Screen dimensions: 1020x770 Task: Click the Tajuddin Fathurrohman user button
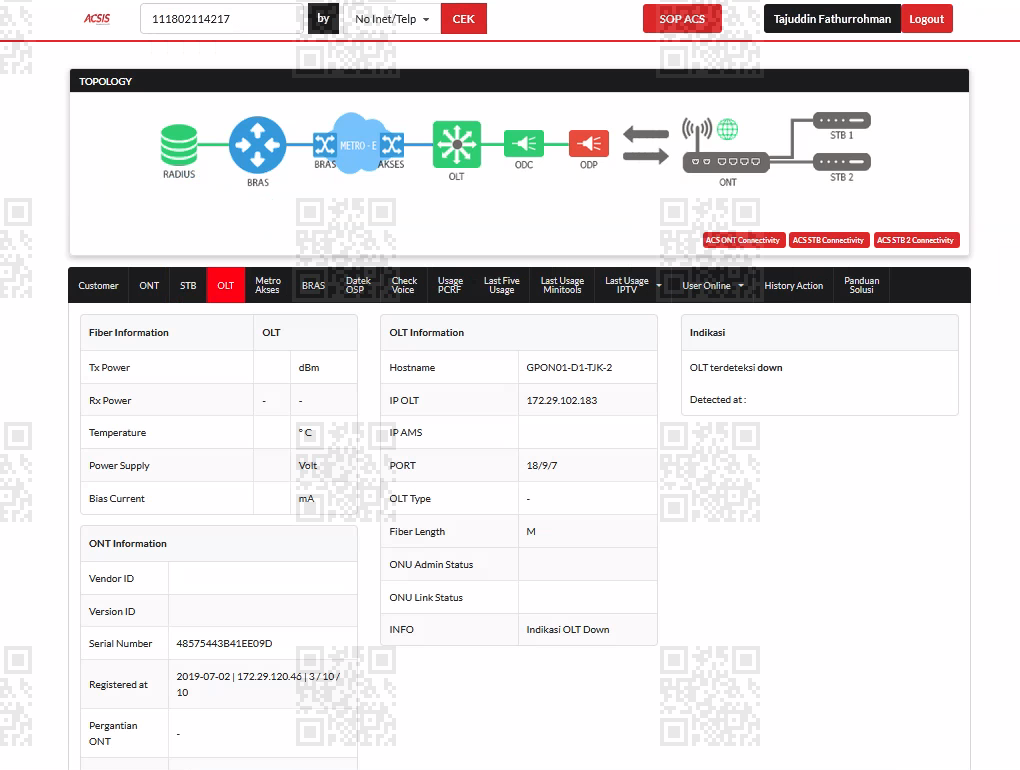tap(832, 19)
